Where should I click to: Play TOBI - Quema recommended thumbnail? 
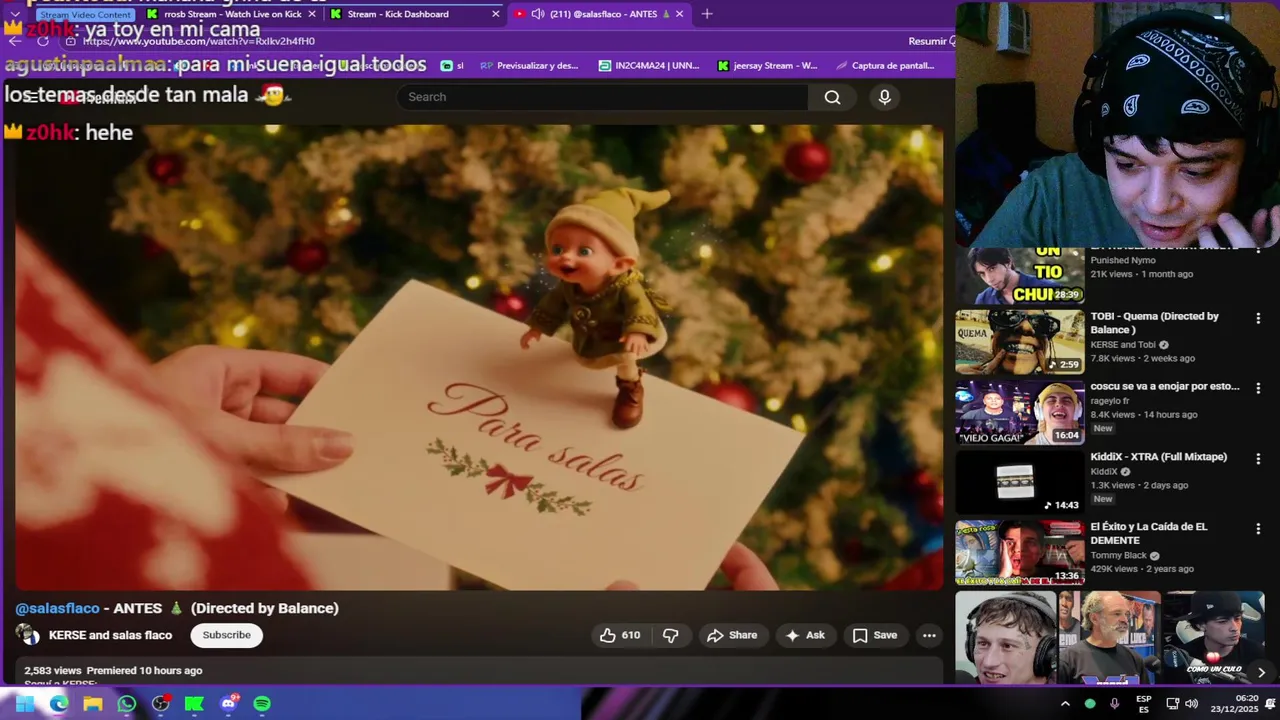click(1019, 341)
